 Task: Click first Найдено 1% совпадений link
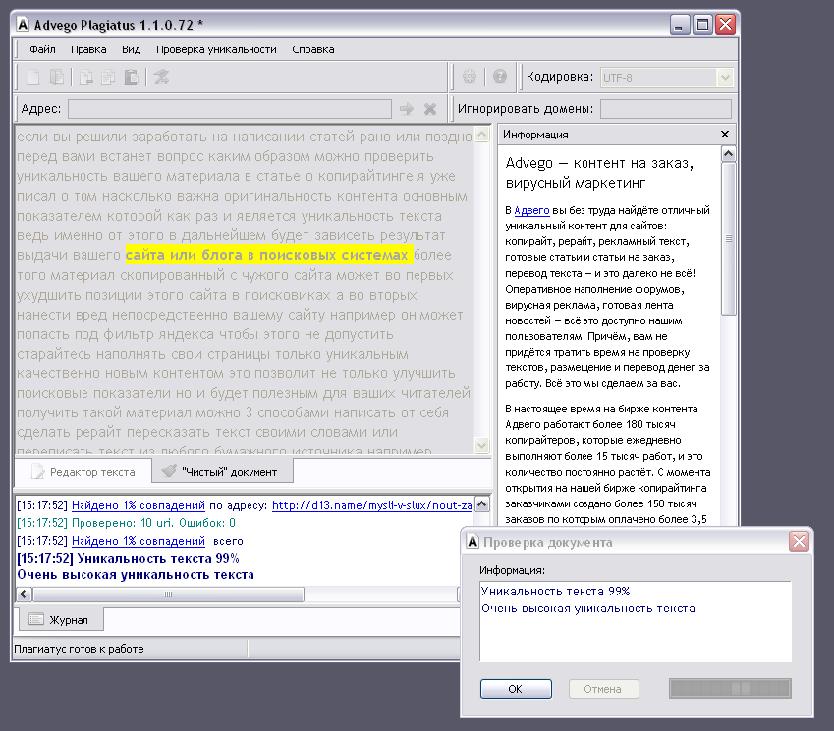[x=138, y=505]
